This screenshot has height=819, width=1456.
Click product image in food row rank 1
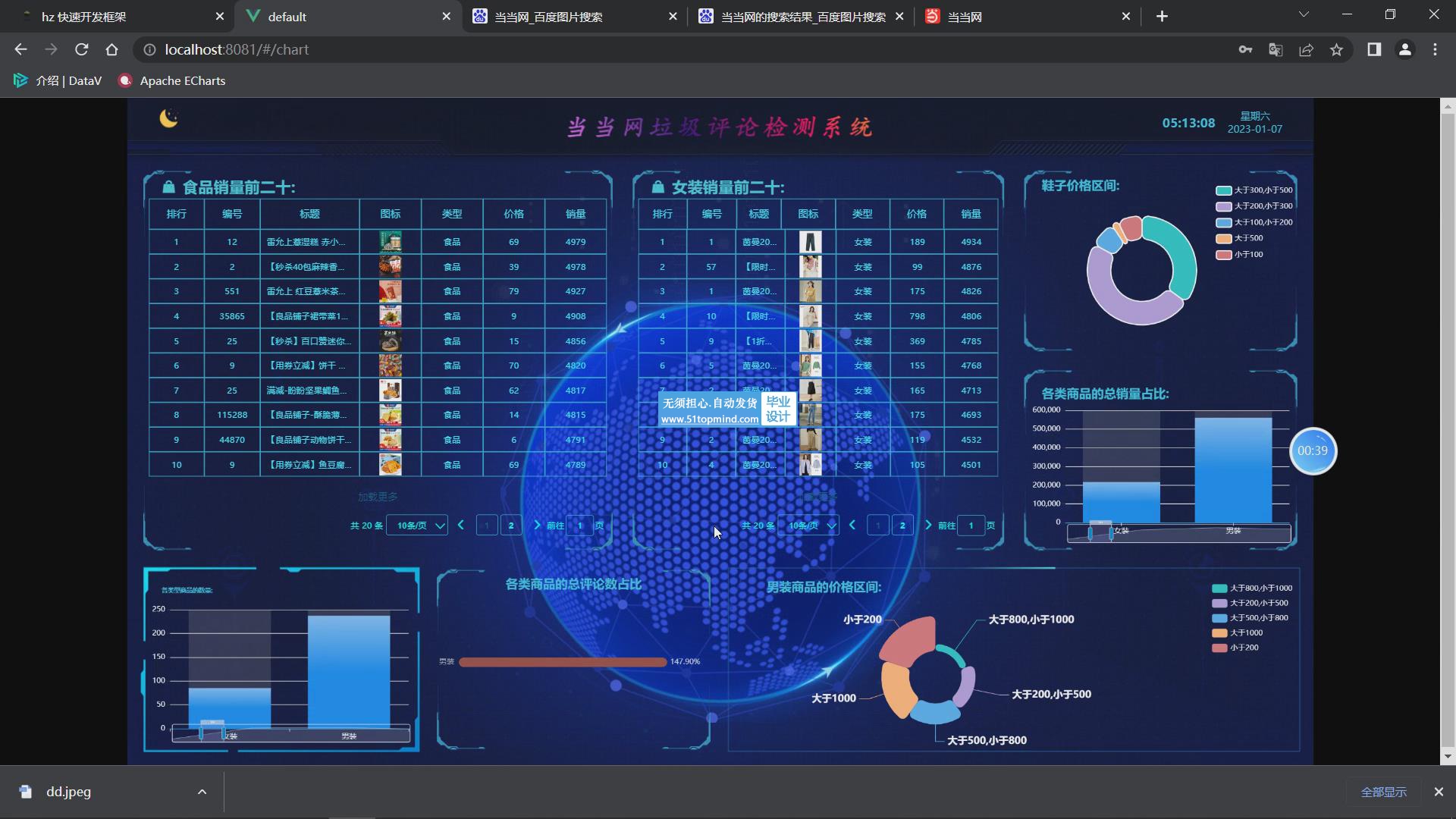(391, 242)
